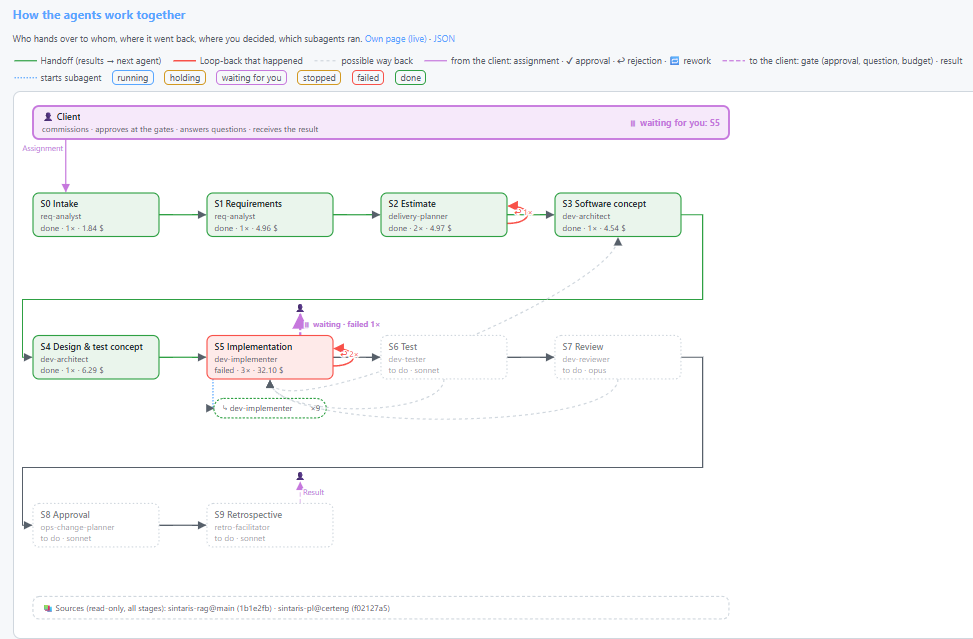The width and height of the screenshot is (973, 639).
Task: Click the failed status legend badge
Action: click(368, 78)
